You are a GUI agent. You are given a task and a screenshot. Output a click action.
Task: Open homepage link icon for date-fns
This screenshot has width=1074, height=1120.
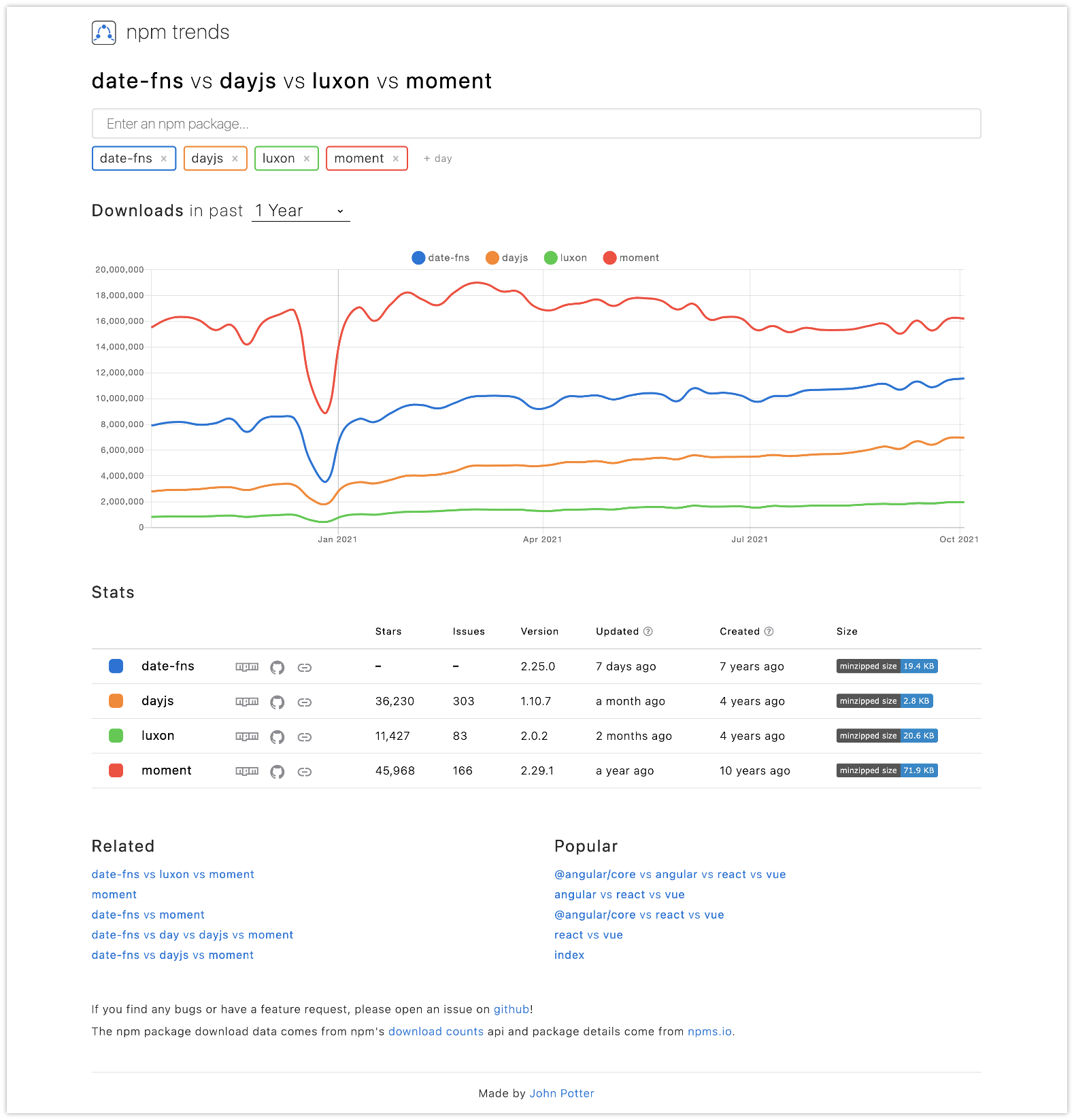point(305,668)
